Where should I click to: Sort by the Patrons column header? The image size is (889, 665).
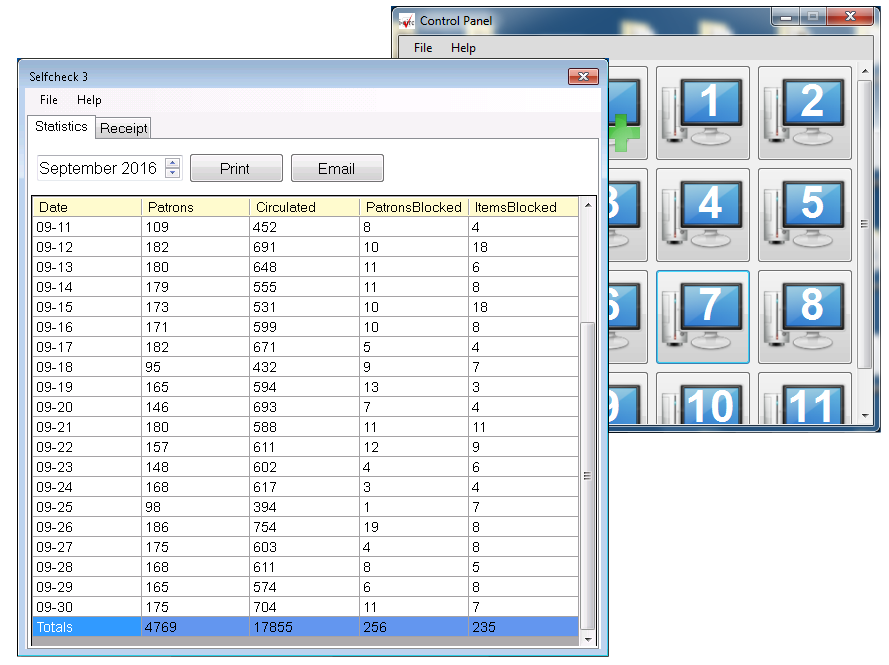(195, 207)
